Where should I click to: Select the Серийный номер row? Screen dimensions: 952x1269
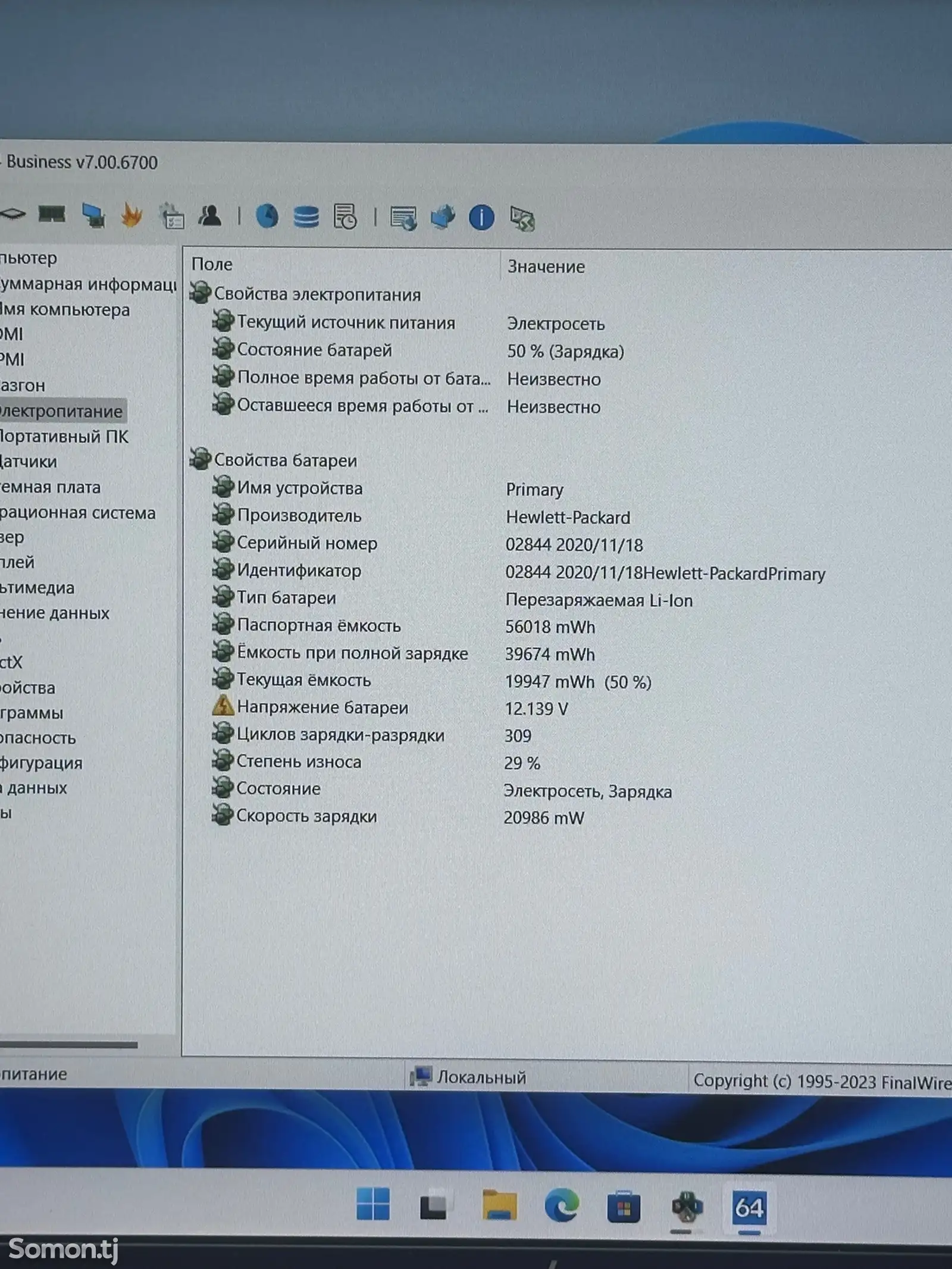tap(427, 544)
